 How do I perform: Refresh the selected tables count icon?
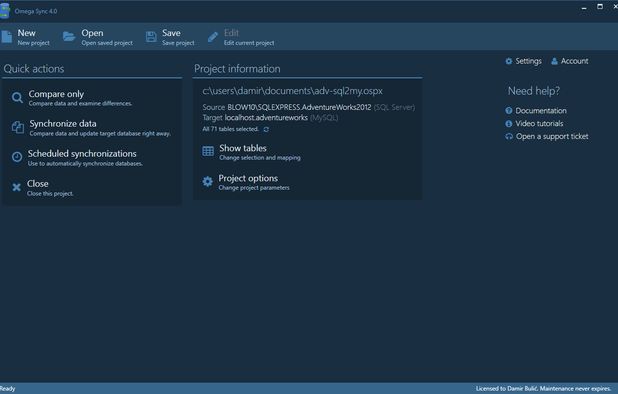(x=266, y=129)
